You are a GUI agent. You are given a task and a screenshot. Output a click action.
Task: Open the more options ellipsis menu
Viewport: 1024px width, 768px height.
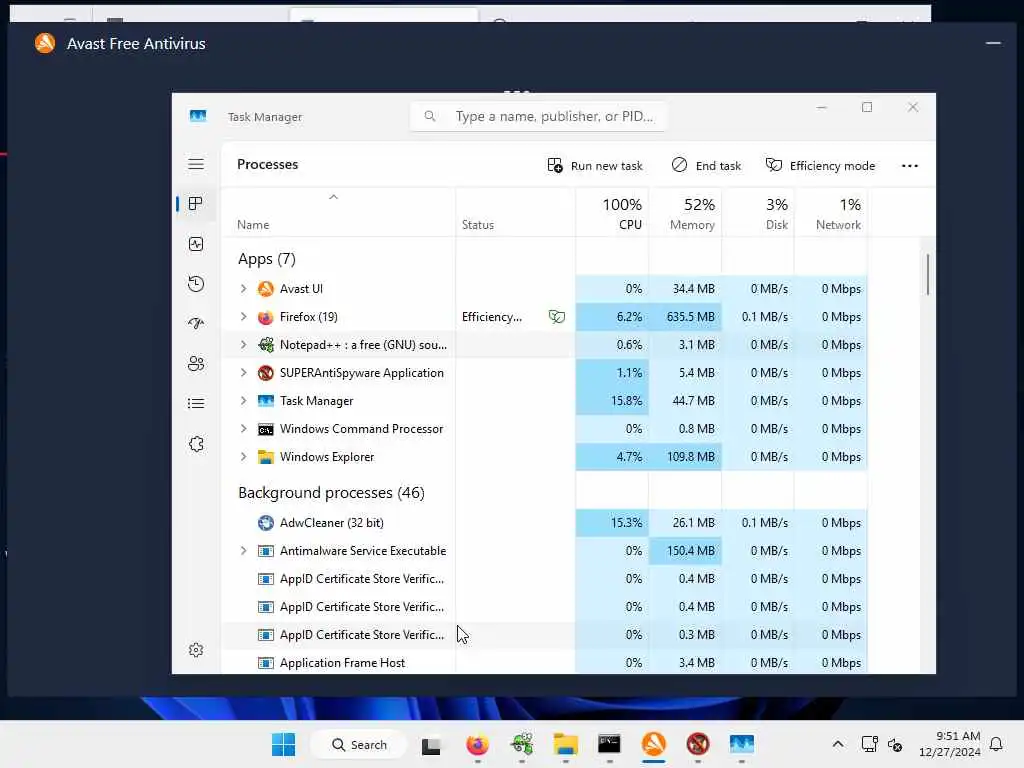[x=910, y=166]
